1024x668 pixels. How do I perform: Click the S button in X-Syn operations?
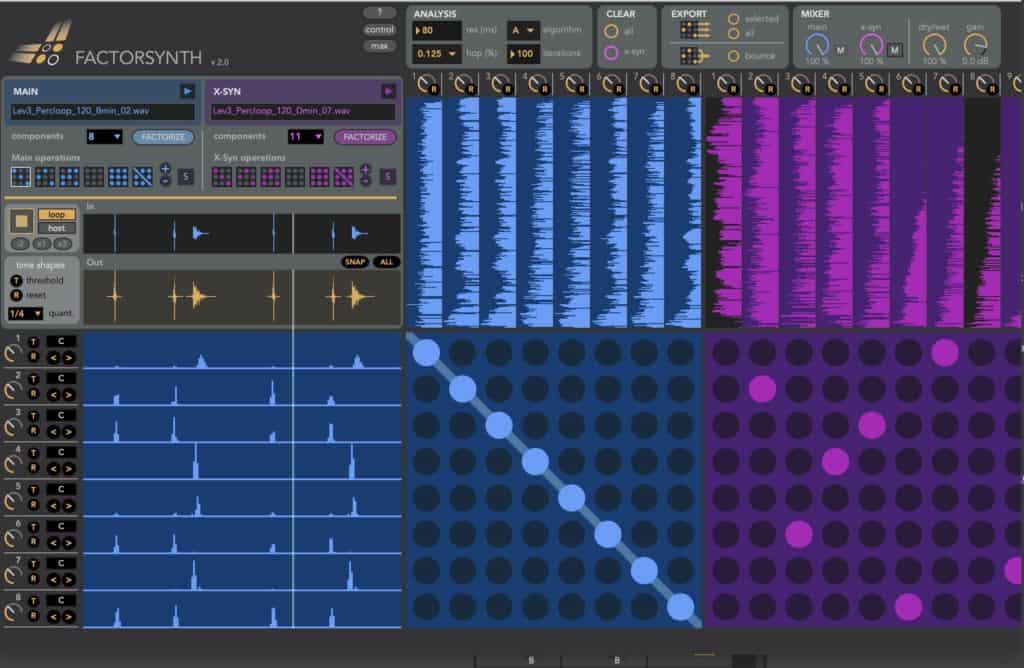[x=387, y=176]
